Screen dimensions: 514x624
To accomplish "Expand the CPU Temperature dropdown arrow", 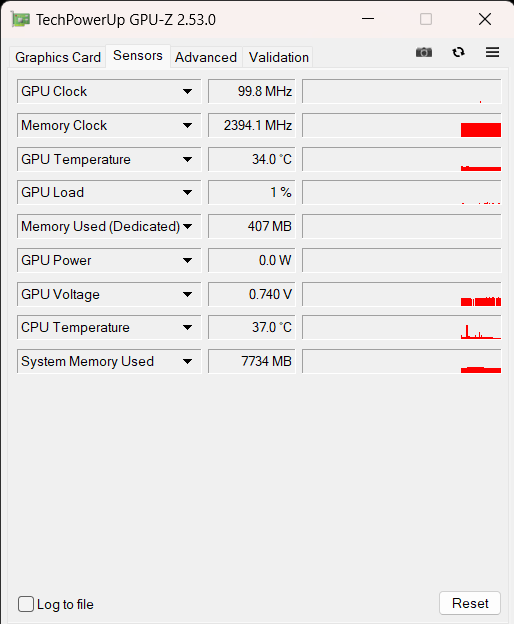I will point(187,328).
